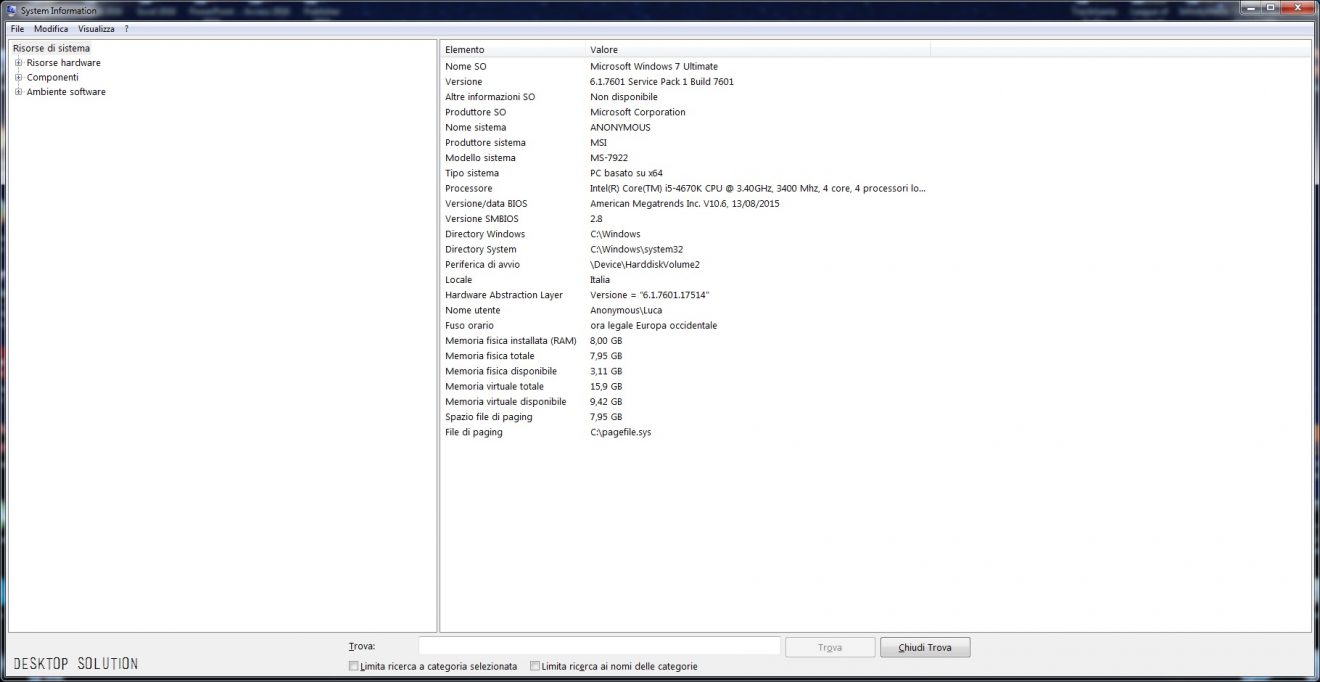Open the File menu
Screen dimensions: 1320x682
tap(17, 29)
